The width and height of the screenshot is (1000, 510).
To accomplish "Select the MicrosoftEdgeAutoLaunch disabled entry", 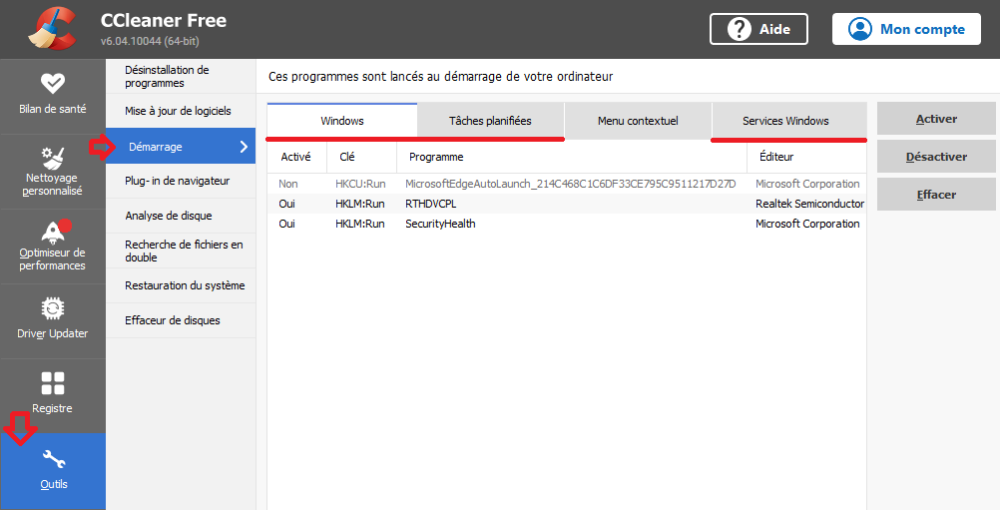I will pyautogui.click(x=569, y=184).
